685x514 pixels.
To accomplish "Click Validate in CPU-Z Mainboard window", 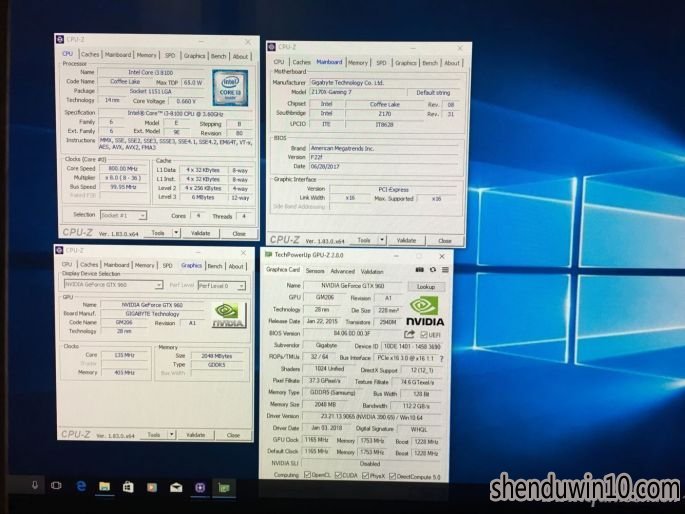I will tap(406, 240).
